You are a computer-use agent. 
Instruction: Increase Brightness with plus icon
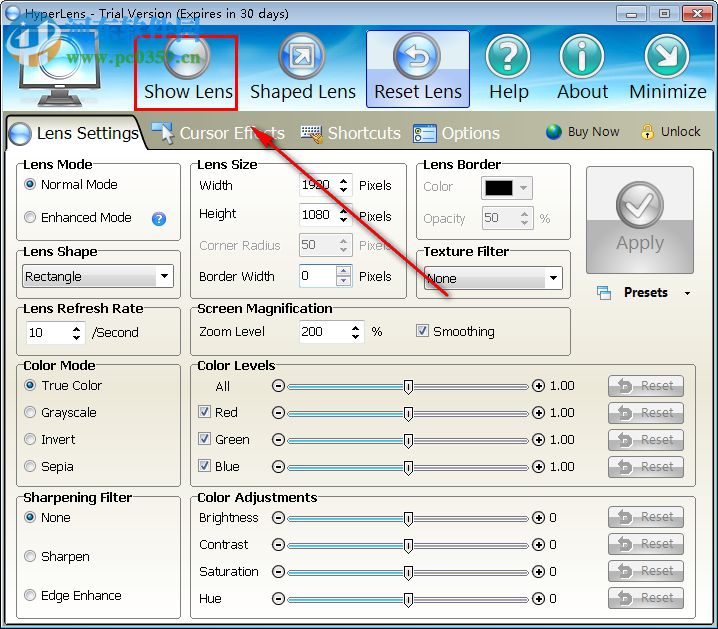pos(538,518)
